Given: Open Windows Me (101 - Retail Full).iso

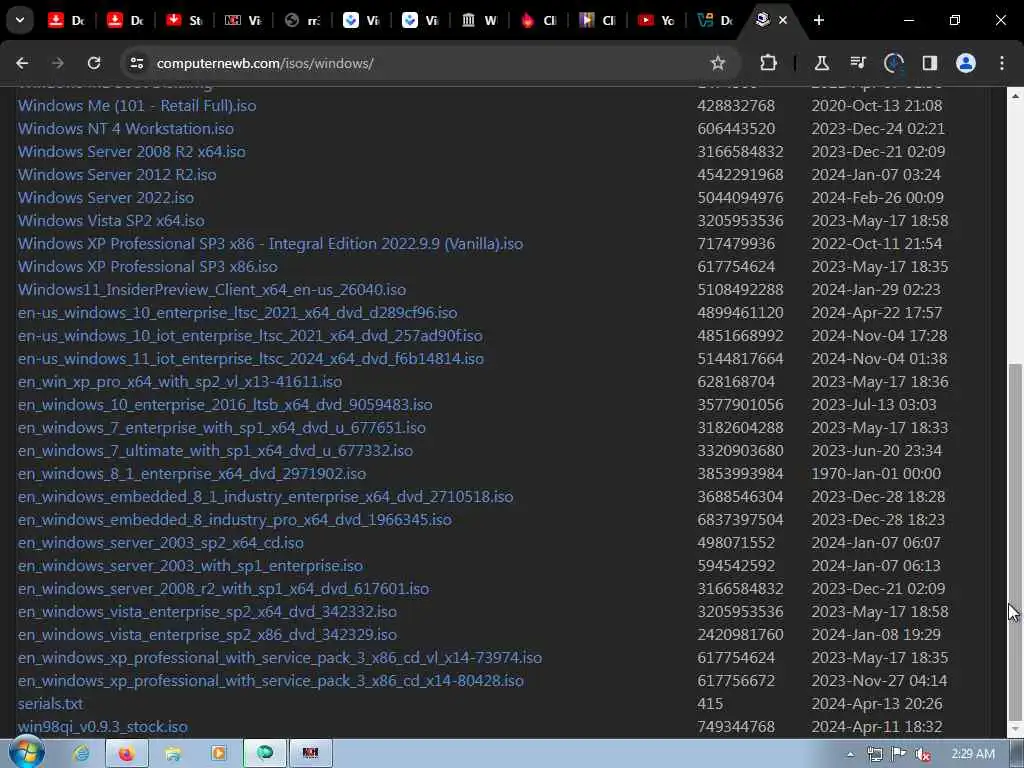Looking at the screenshot, I should click(136, 106).
